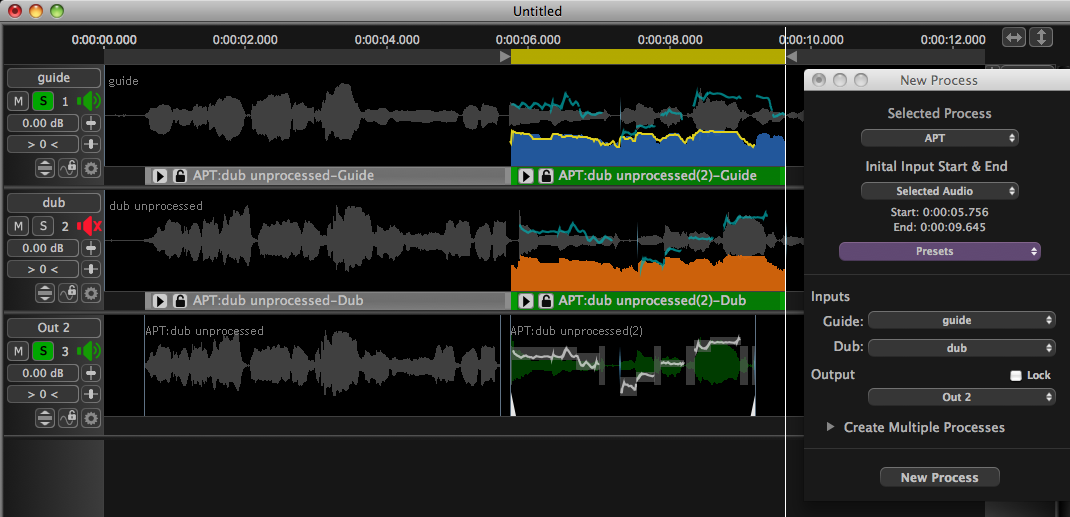The image size is (1070, 517).
Task: Click the Out 2 track height icon
Action: (45, 418)
